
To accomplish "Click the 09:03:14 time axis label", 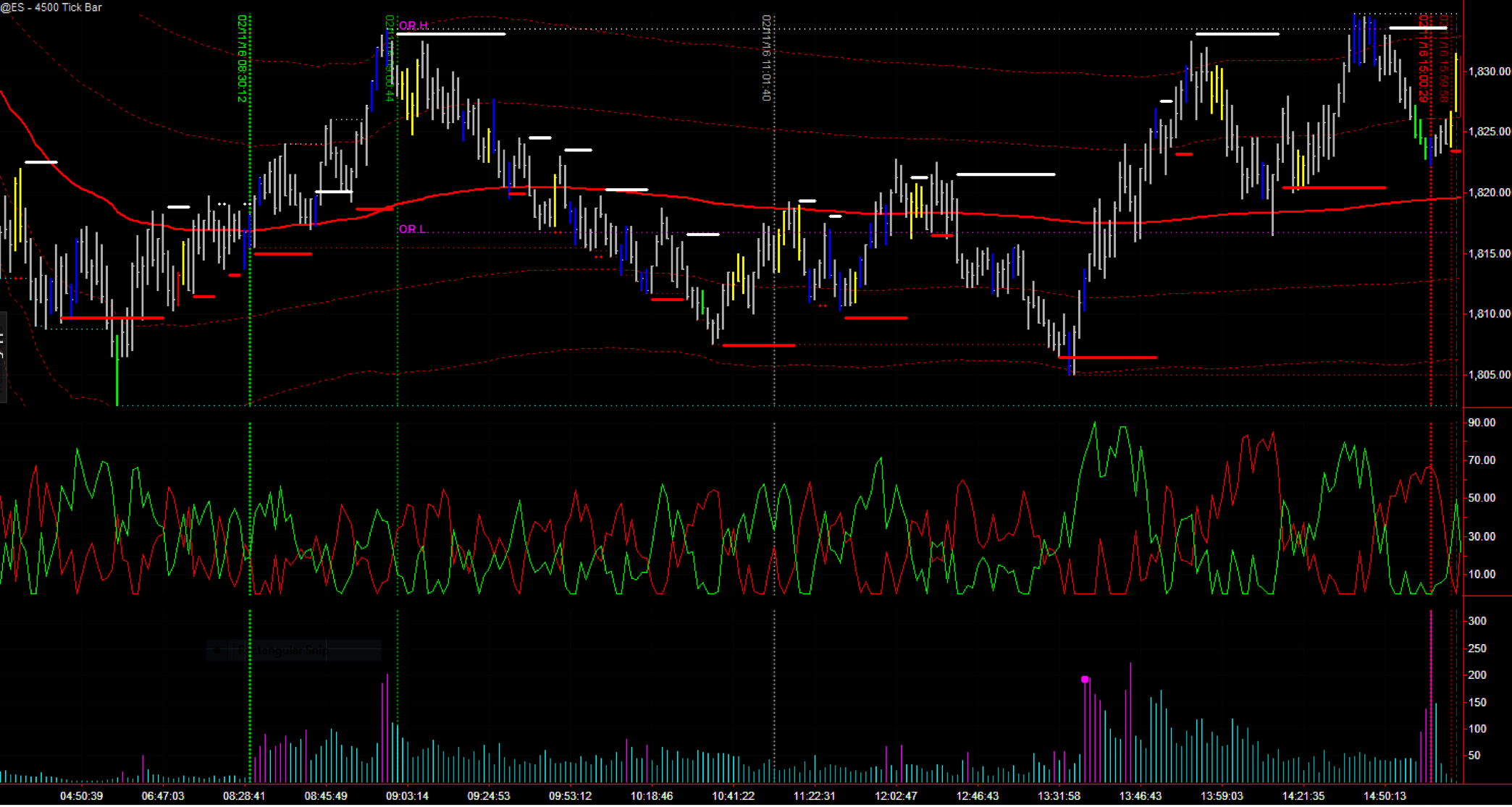I will click(x=407, y=796).
